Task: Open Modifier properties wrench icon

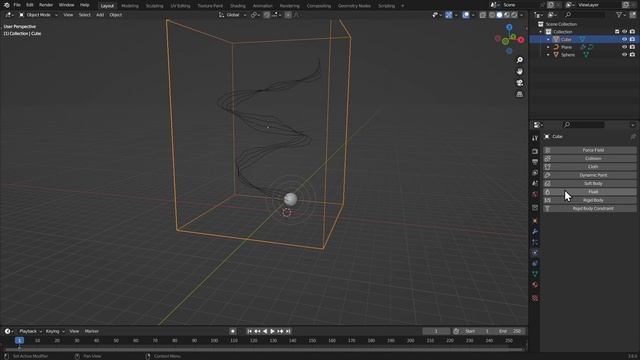Action: [x=535, y=231]
